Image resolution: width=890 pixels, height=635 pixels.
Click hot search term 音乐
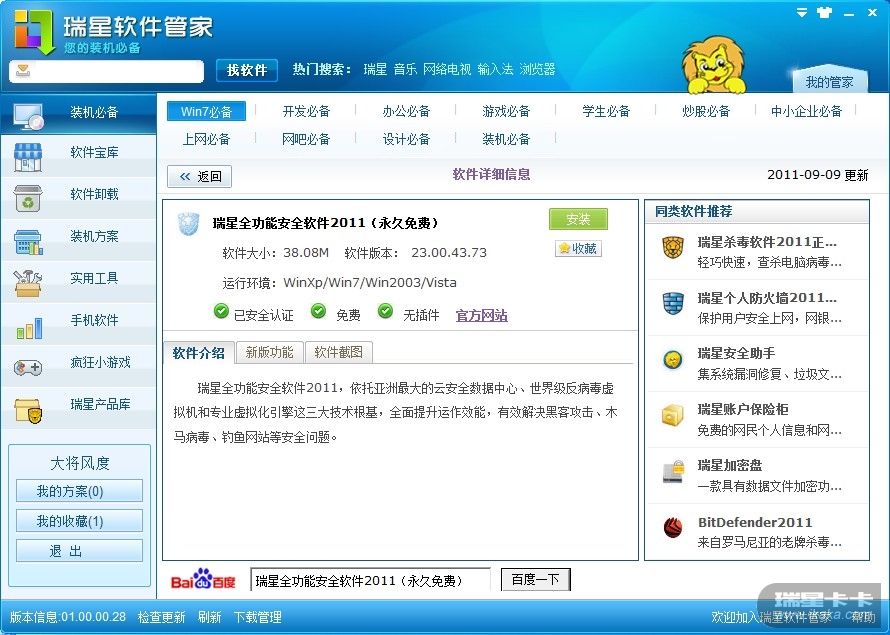(x=405, y=70)
